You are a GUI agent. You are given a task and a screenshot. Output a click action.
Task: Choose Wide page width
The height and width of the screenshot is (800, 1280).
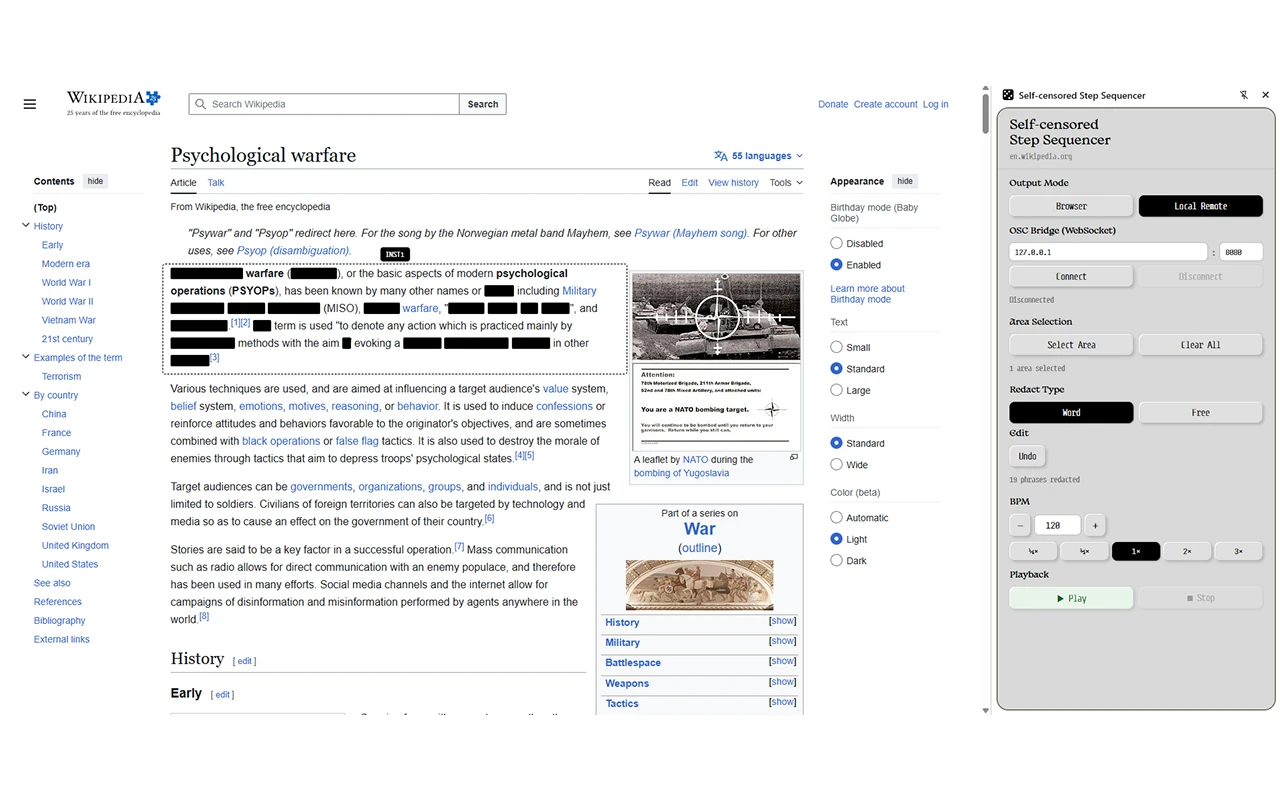click(x=837, y=465)
